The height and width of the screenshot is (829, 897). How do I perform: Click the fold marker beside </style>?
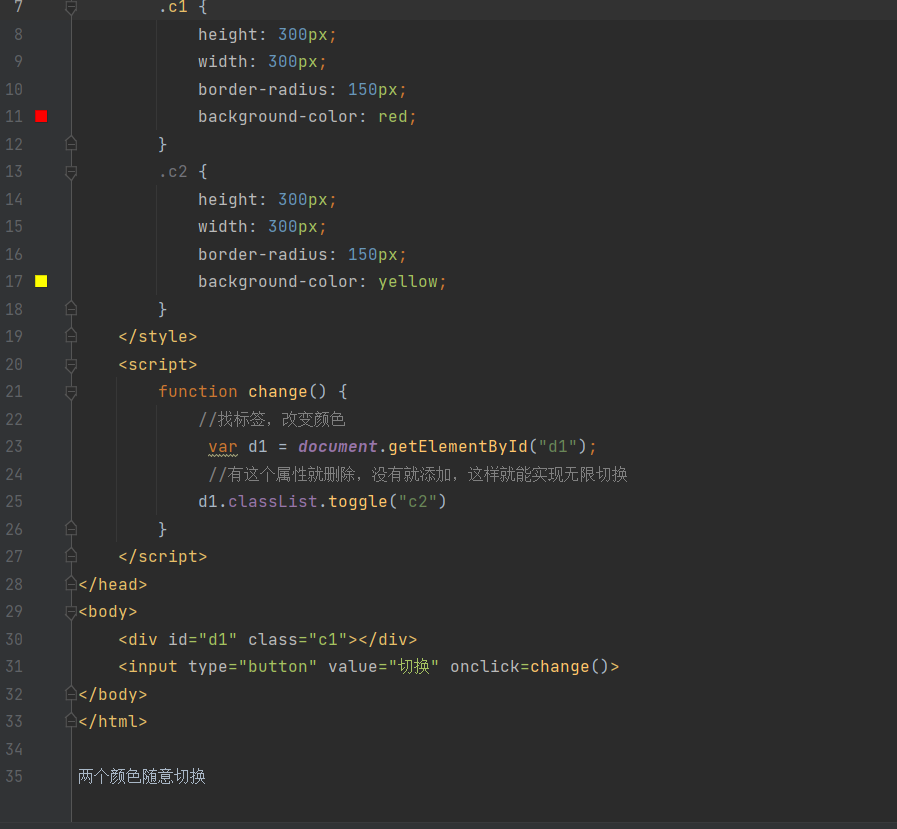tap(71, 336)
